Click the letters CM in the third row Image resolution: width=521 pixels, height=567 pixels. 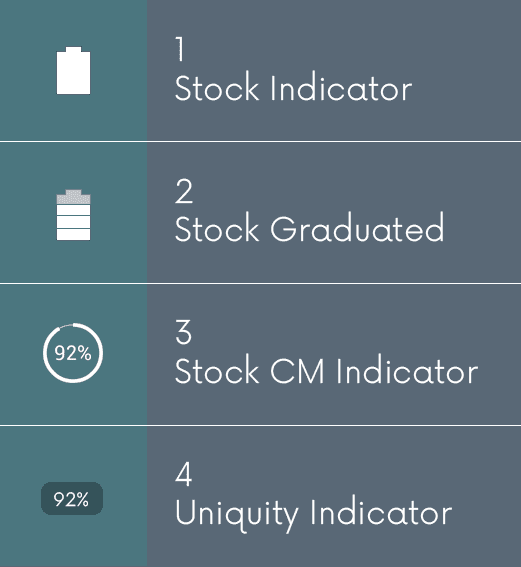tap(297, 371)
